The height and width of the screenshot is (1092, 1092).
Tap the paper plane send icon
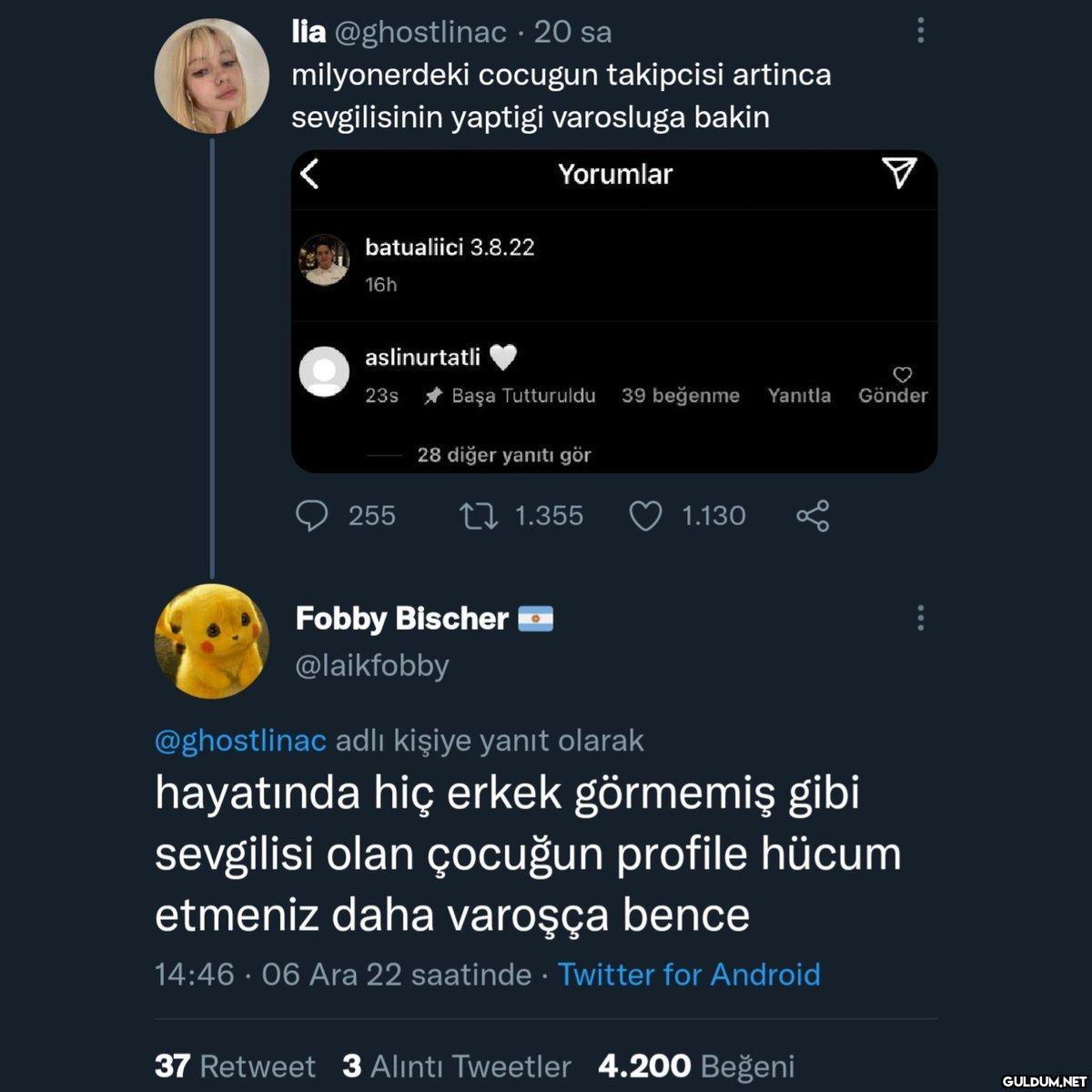(899, 173)
